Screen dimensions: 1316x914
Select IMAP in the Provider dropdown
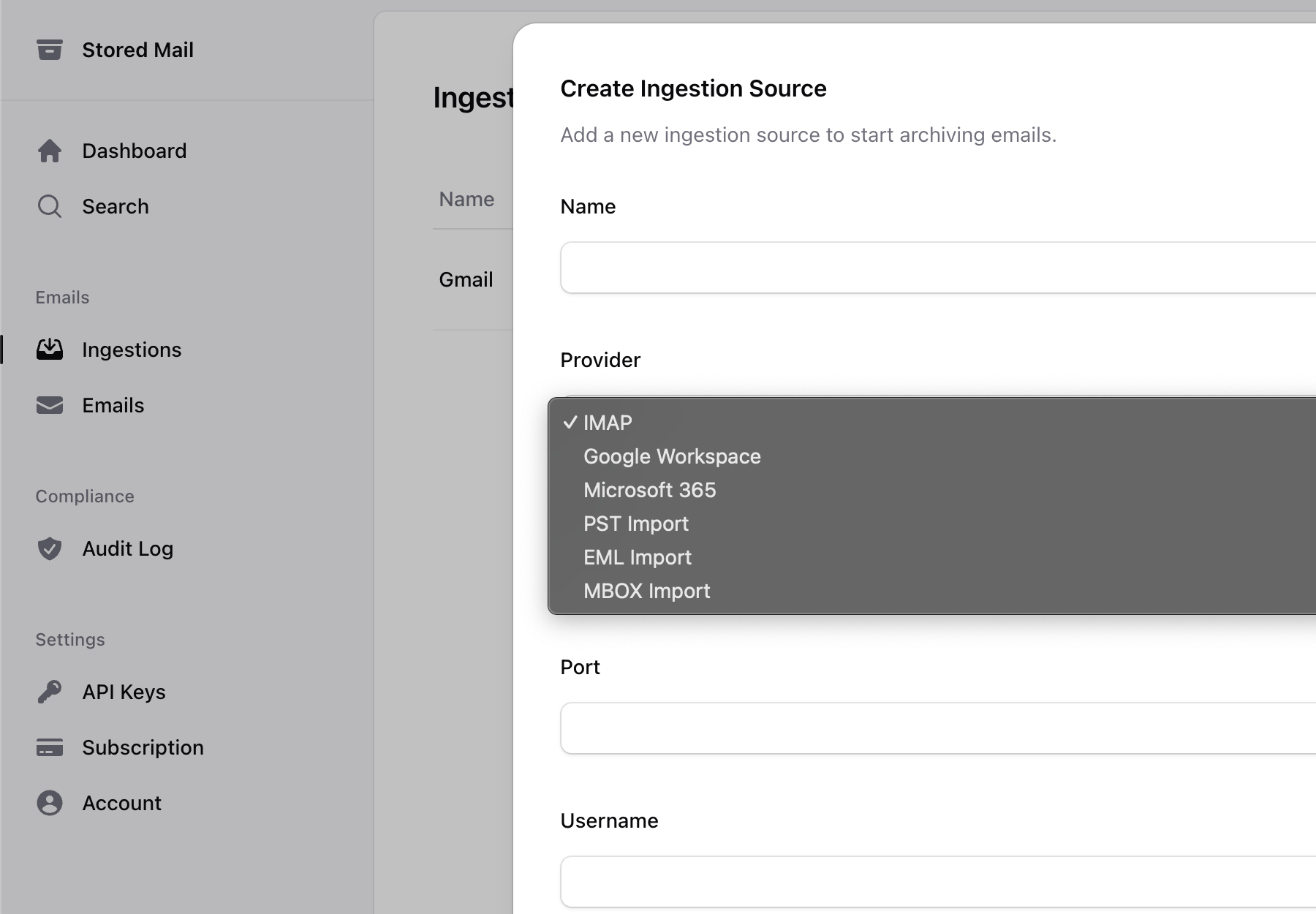coord(608,423)
